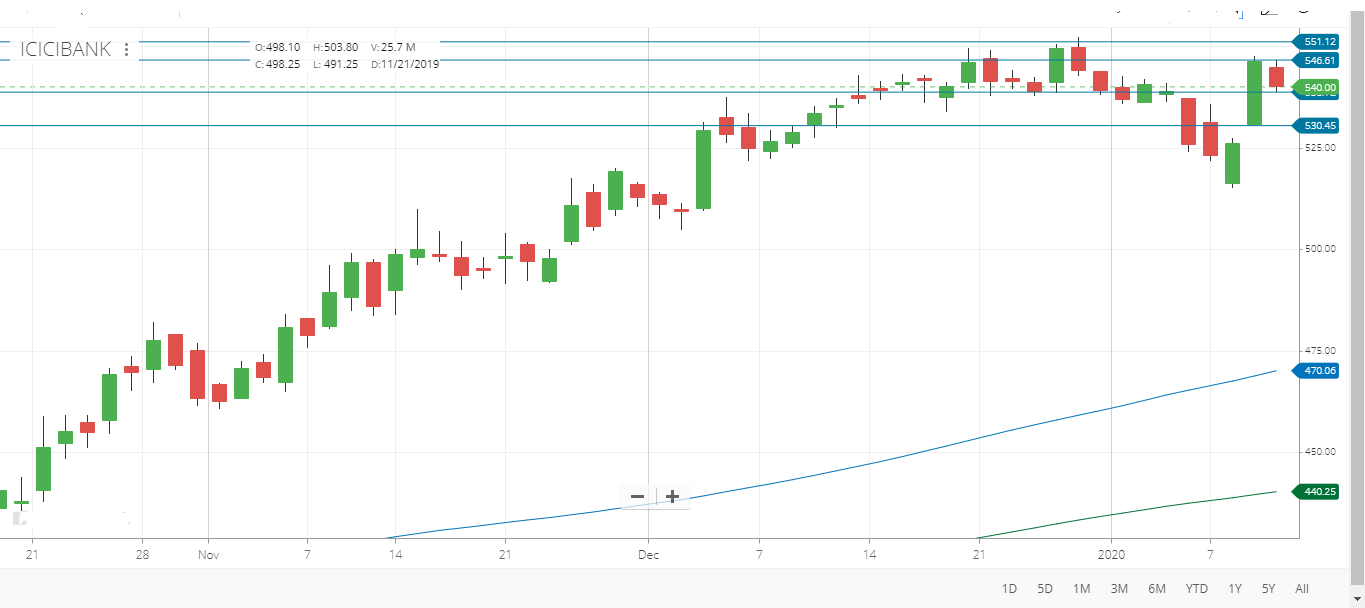Open the three-dot menu beside ICICIBANK
1365x608 pixels.
(126, 50)
